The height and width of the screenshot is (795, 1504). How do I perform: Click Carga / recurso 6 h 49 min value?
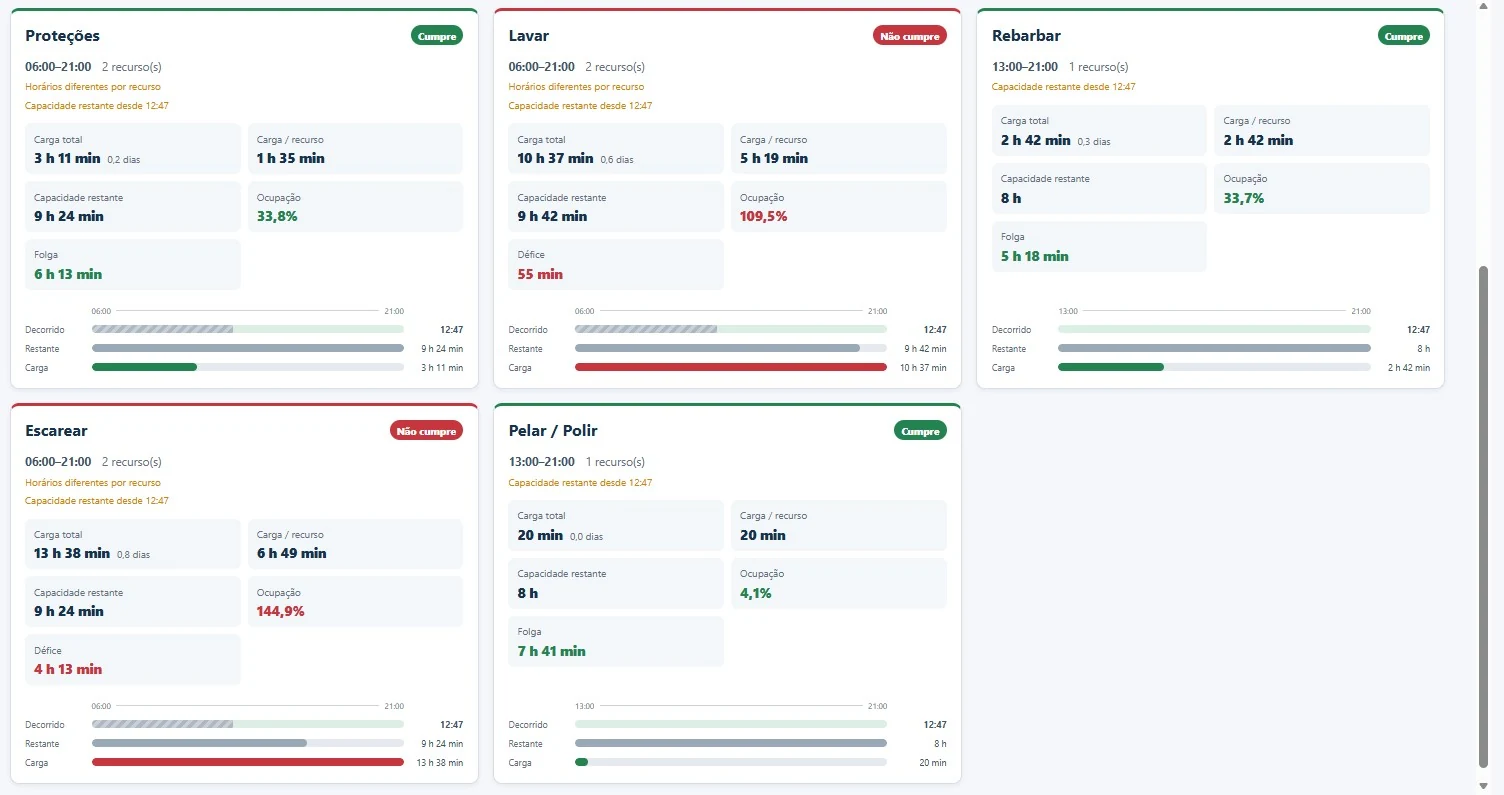[292, 553]
